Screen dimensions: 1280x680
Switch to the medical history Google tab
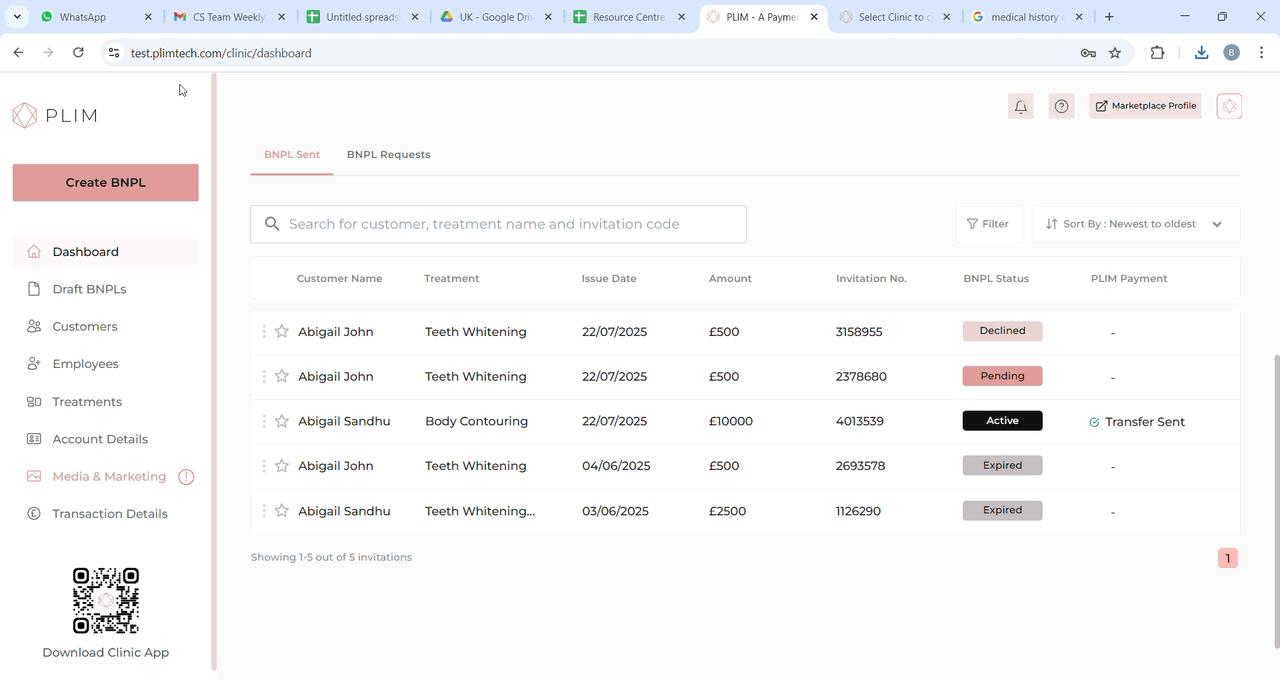(1027, 17)
